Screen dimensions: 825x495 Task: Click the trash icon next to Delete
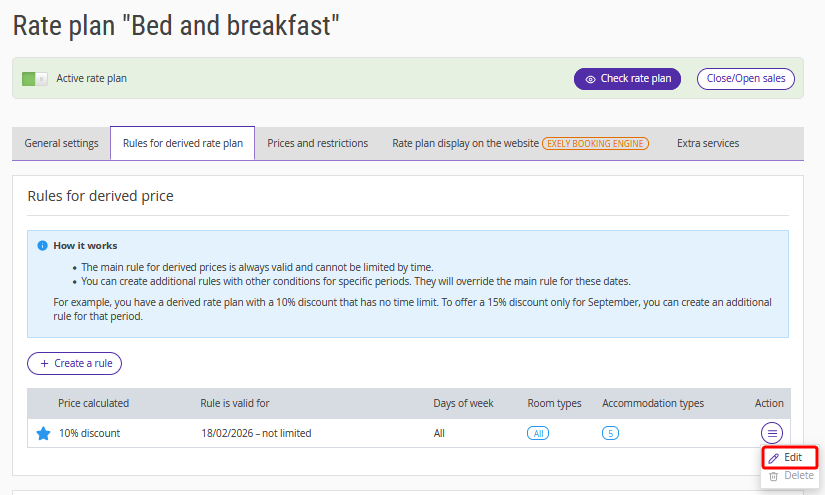point(773,476)
